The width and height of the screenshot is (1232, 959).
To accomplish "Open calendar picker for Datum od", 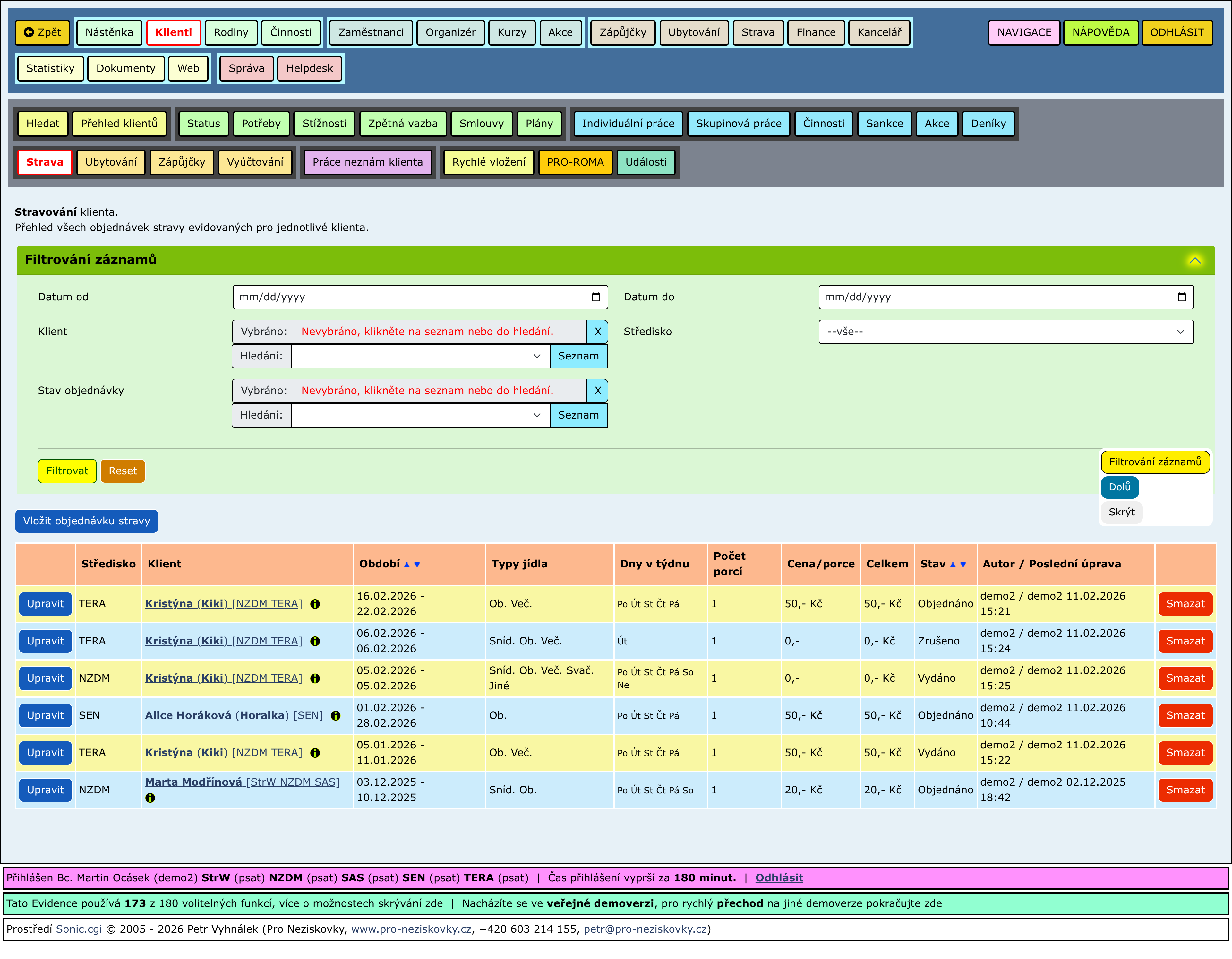I will 596,298.
